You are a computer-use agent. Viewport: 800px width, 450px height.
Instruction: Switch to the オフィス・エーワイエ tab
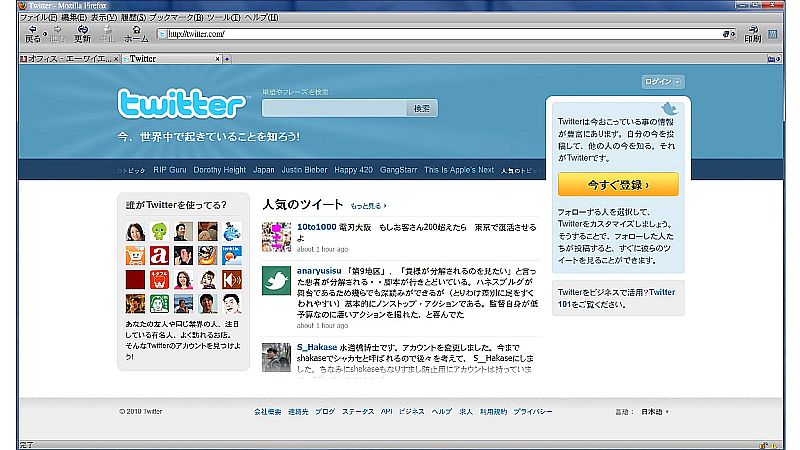66,59
